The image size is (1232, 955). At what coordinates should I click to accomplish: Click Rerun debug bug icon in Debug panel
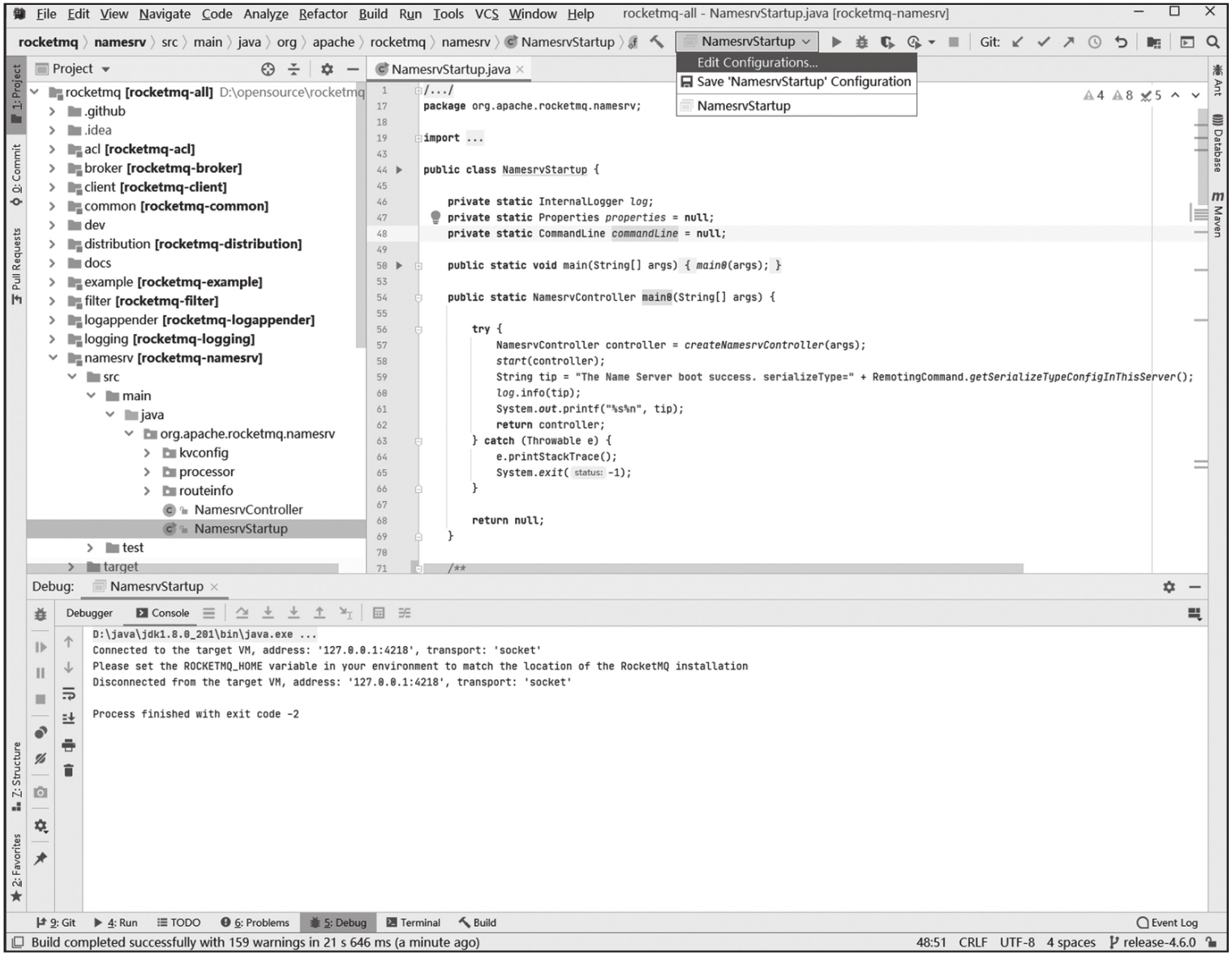[41, 615]
